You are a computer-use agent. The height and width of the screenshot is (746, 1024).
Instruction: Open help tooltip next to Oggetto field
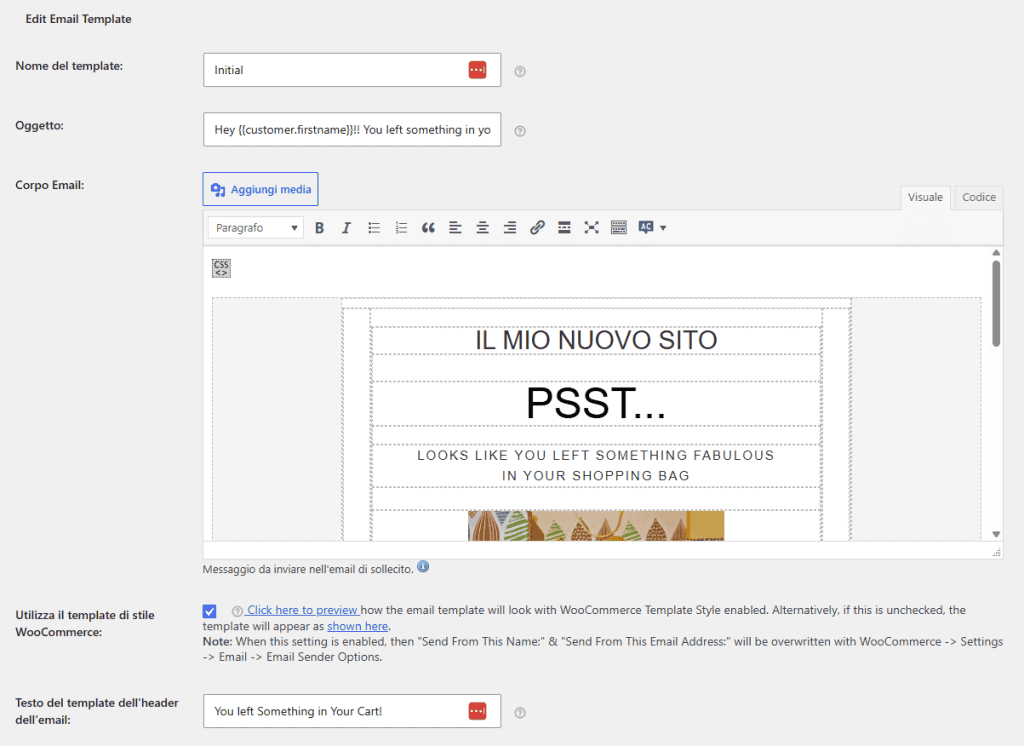coord(520,131)
